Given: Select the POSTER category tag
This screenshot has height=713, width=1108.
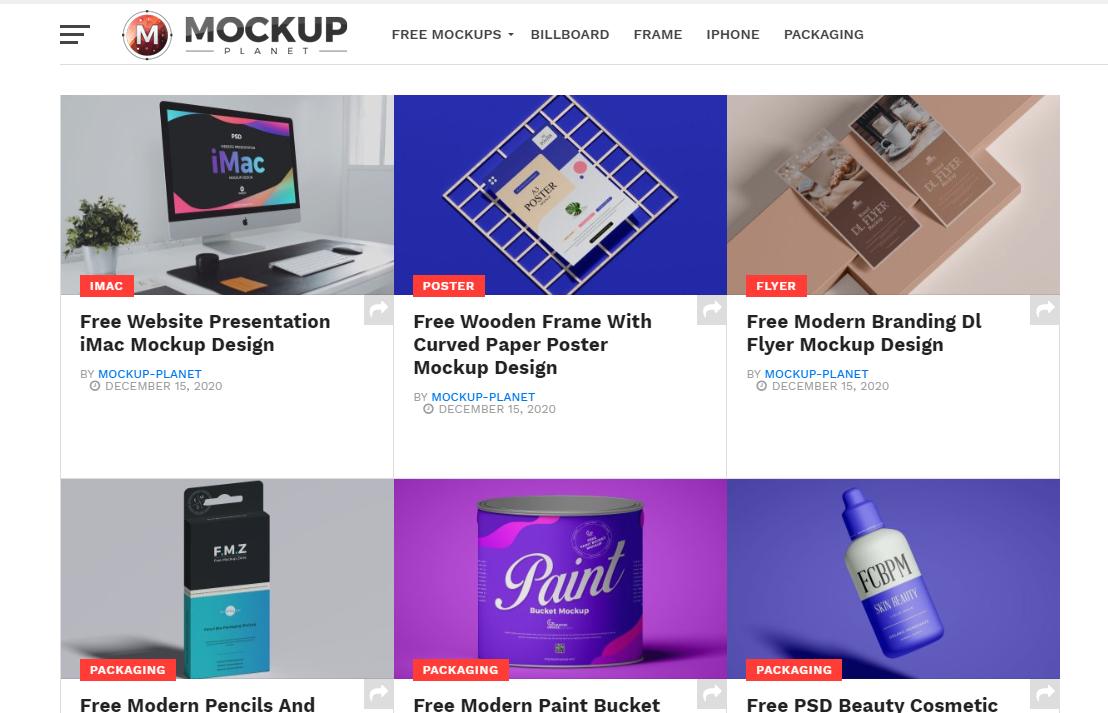Looking at the screenshot, I should click(x=449, y=285).
